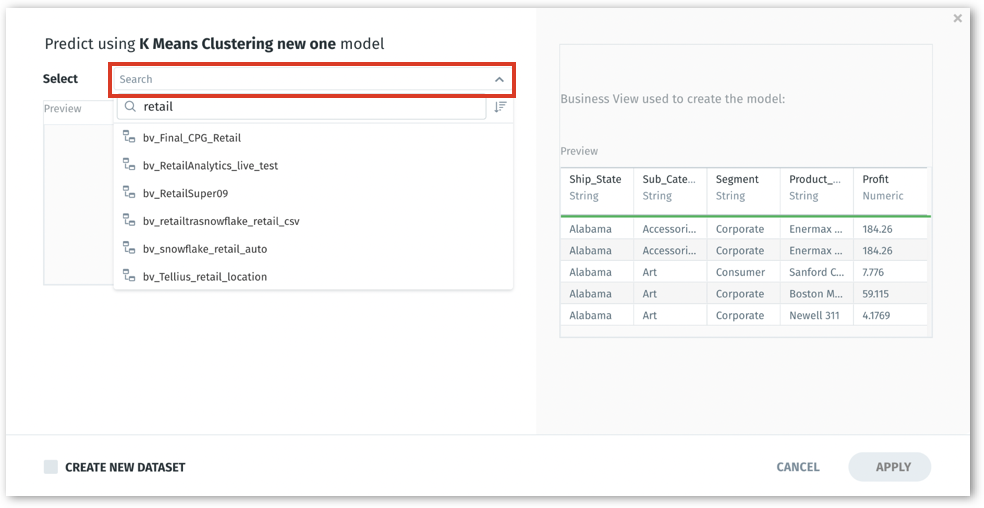The width and height of the screenshot is (984, 508).
Task: Select the bv_RetailSuper09 option
Action: coord(185,194)
